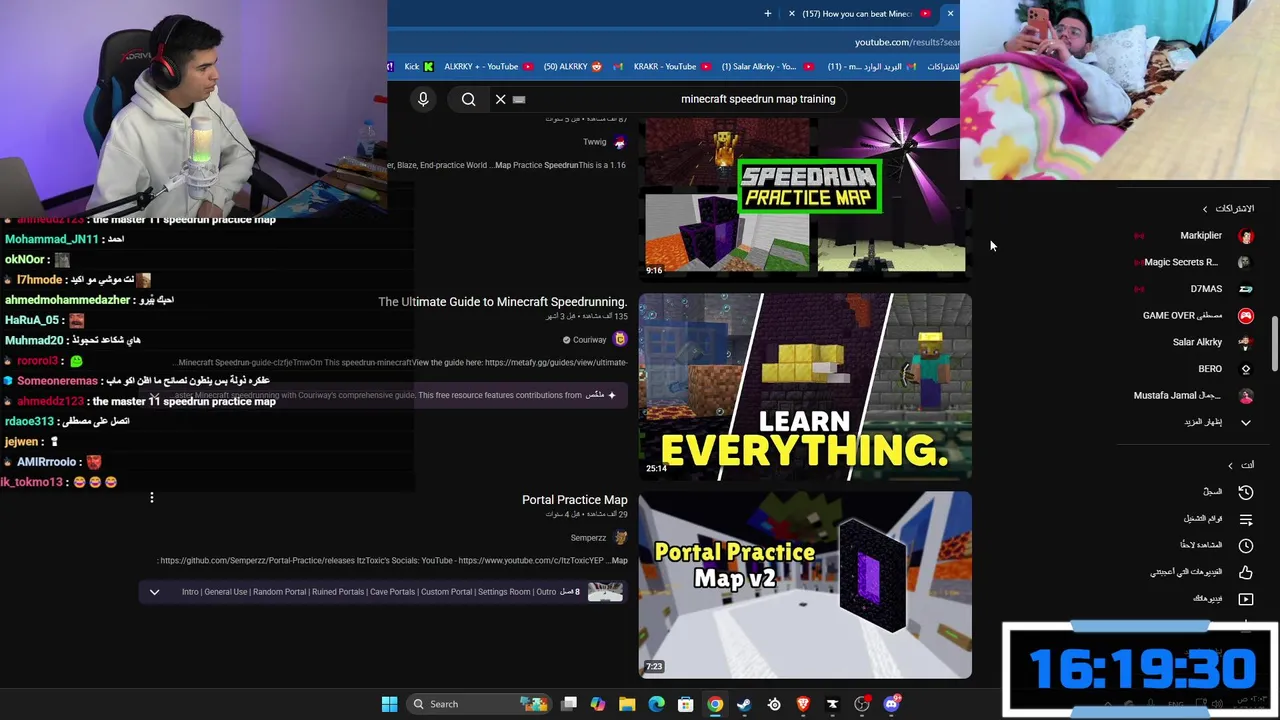Open Liked Videos thumbs-up icon
The height and width of the screenshot is (720, 1280).
click(x=1246, y=572)
